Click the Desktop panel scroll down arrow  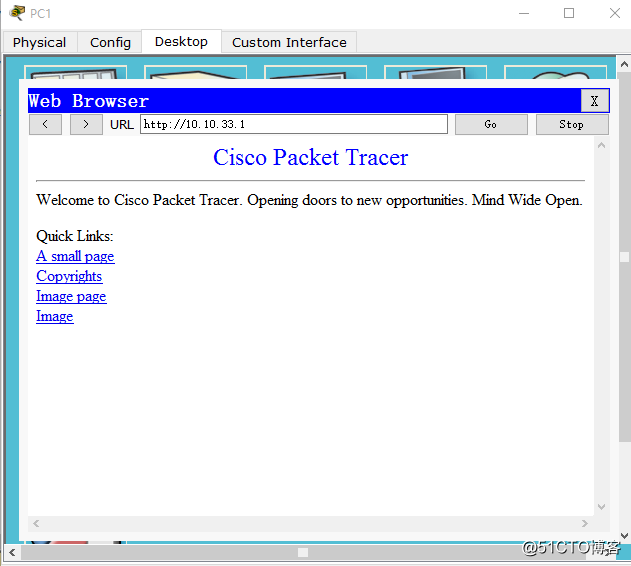click(x=624, y=536)
